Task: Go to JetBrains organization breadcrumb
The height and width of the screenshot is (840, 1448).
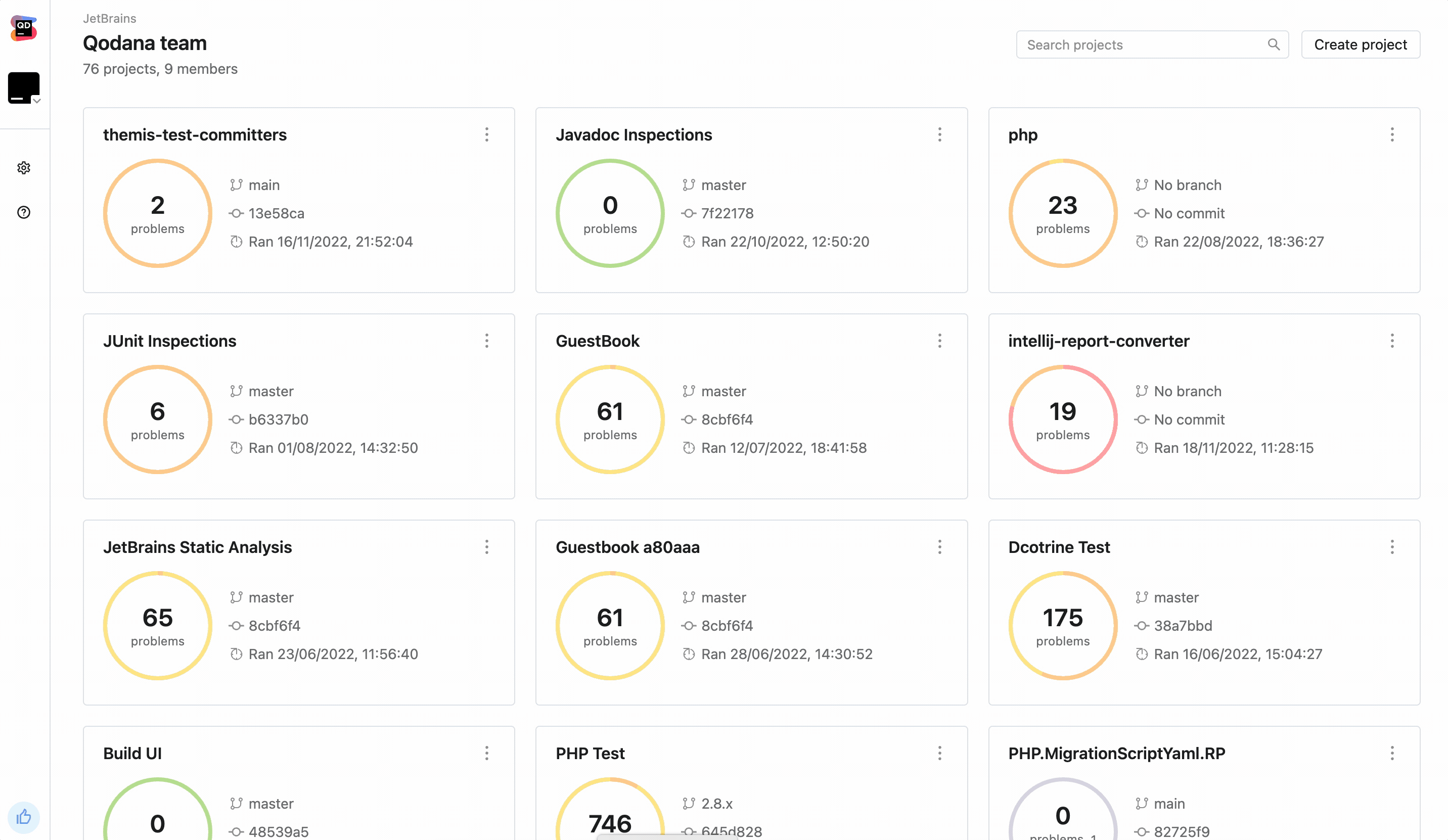Action: tap(109, 18)
